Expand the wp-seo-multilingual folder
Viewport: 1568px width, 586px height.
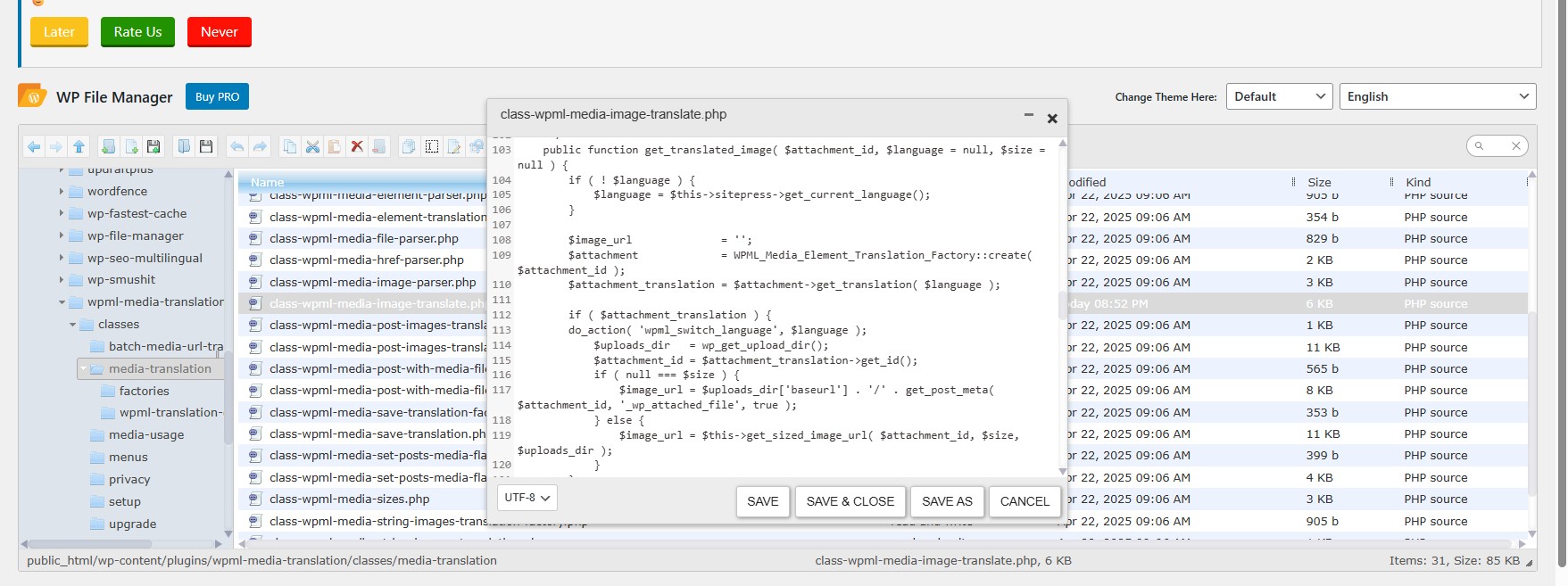click(62, 258)
